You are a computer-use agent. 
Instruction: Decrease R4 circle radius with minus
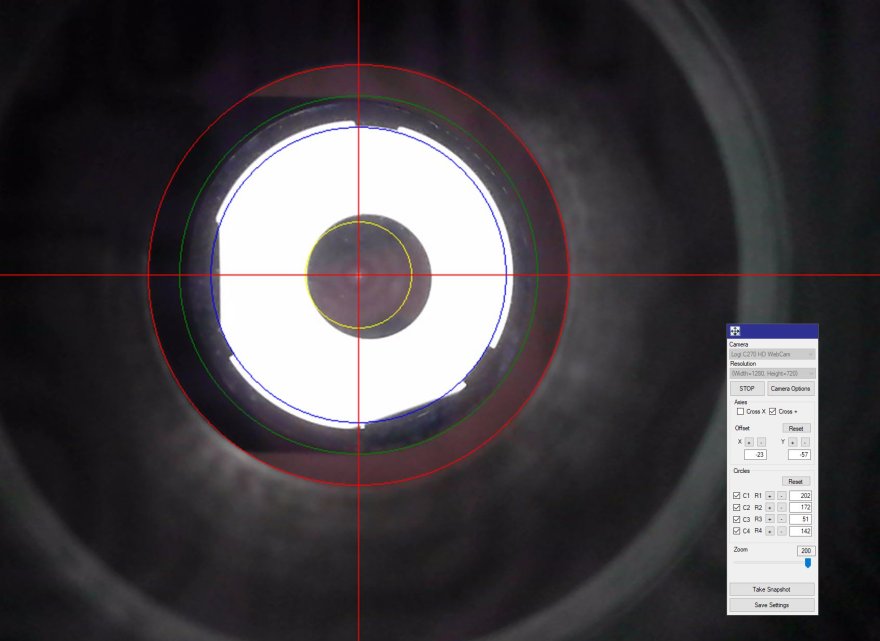(781, 531)
